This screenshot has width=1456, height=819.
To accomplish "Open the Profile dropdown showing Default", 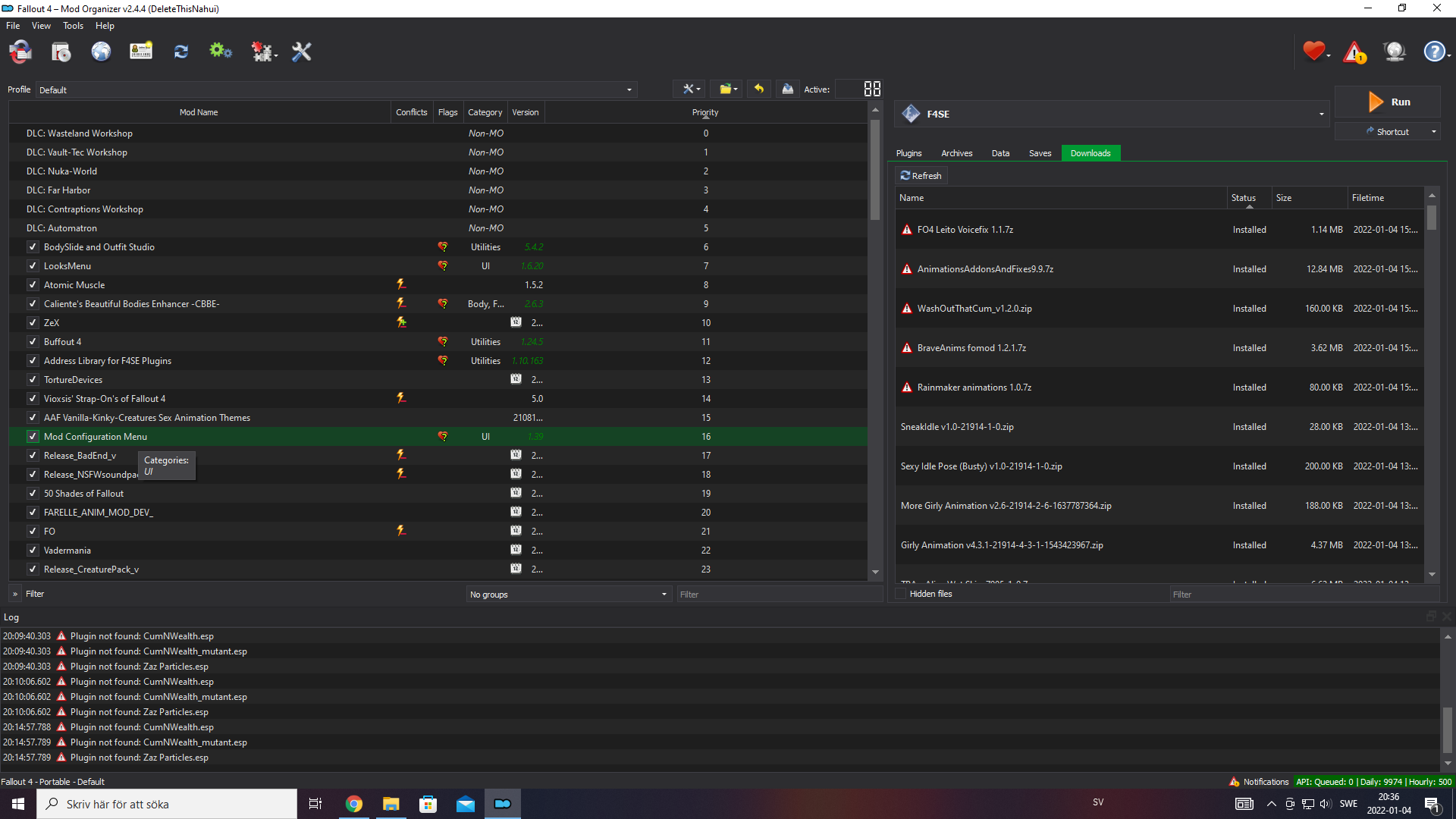I will click(336, 89).
